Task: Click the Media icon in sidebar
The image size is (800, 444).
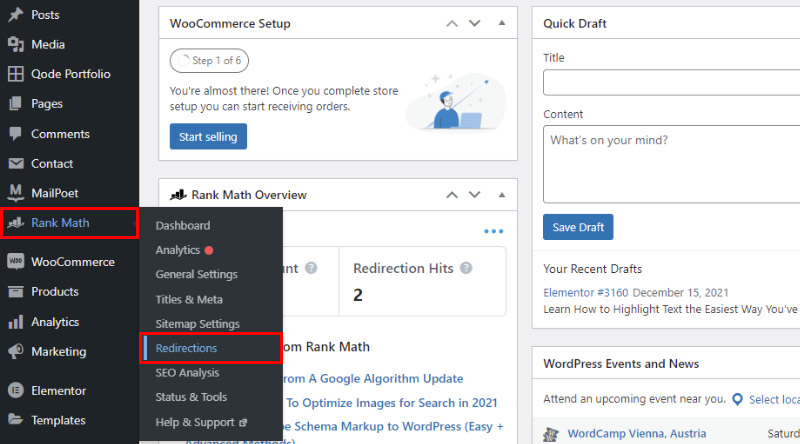Action: [x=16, y=44]
